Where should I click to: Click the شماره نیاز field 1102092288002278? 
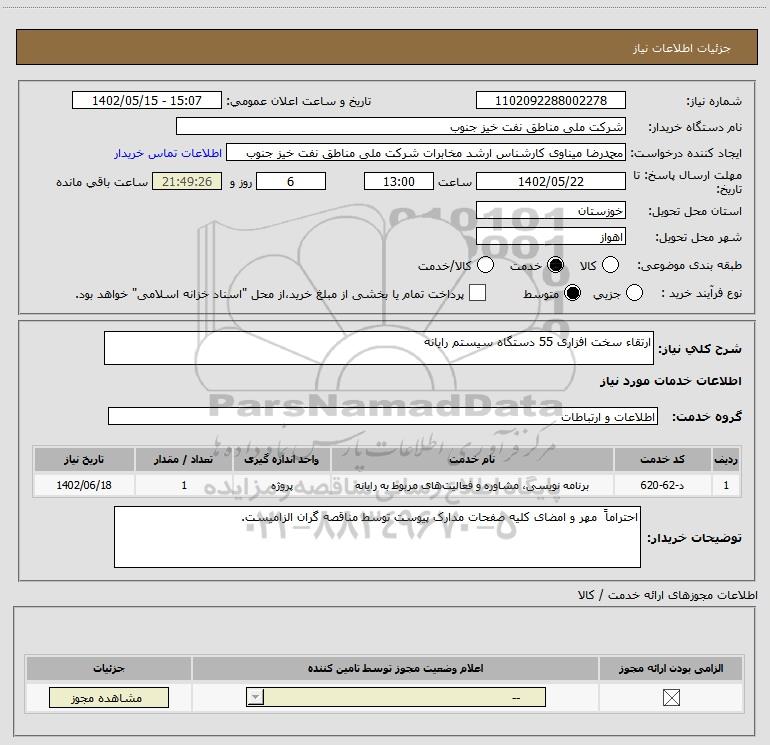click(x=550, y=100)
